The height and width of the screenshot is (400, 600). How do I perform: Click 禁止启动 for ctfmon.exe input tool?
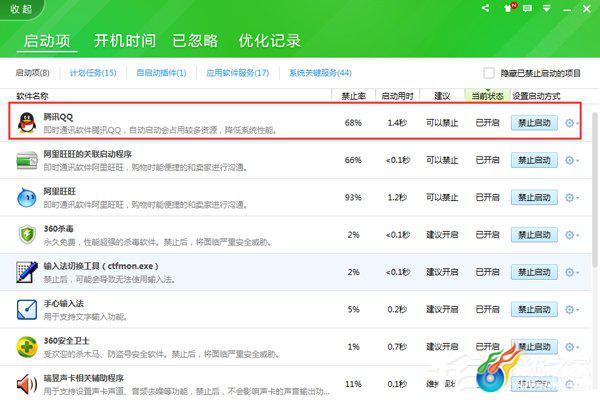point(534,272)
